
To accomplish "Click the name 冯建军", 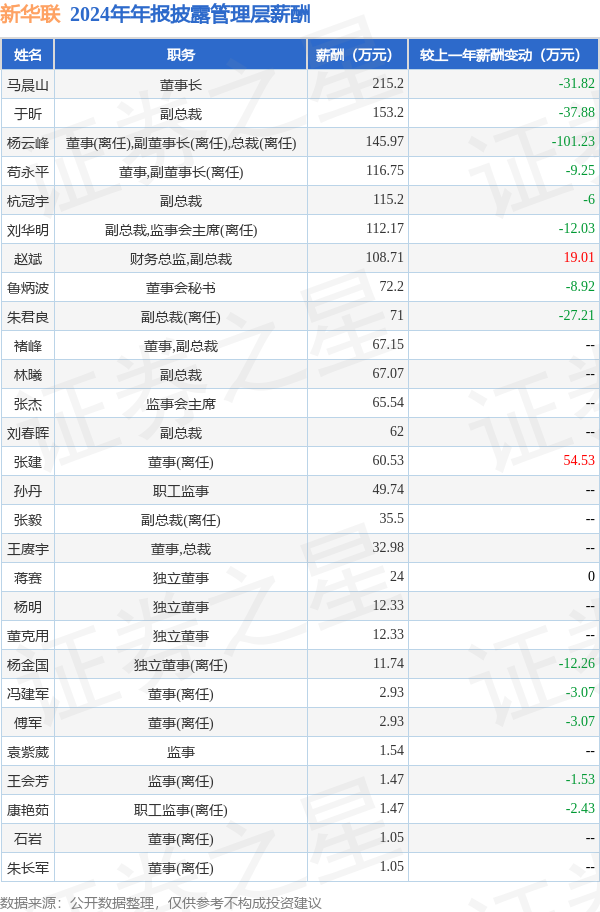I will tap(28, 694).
